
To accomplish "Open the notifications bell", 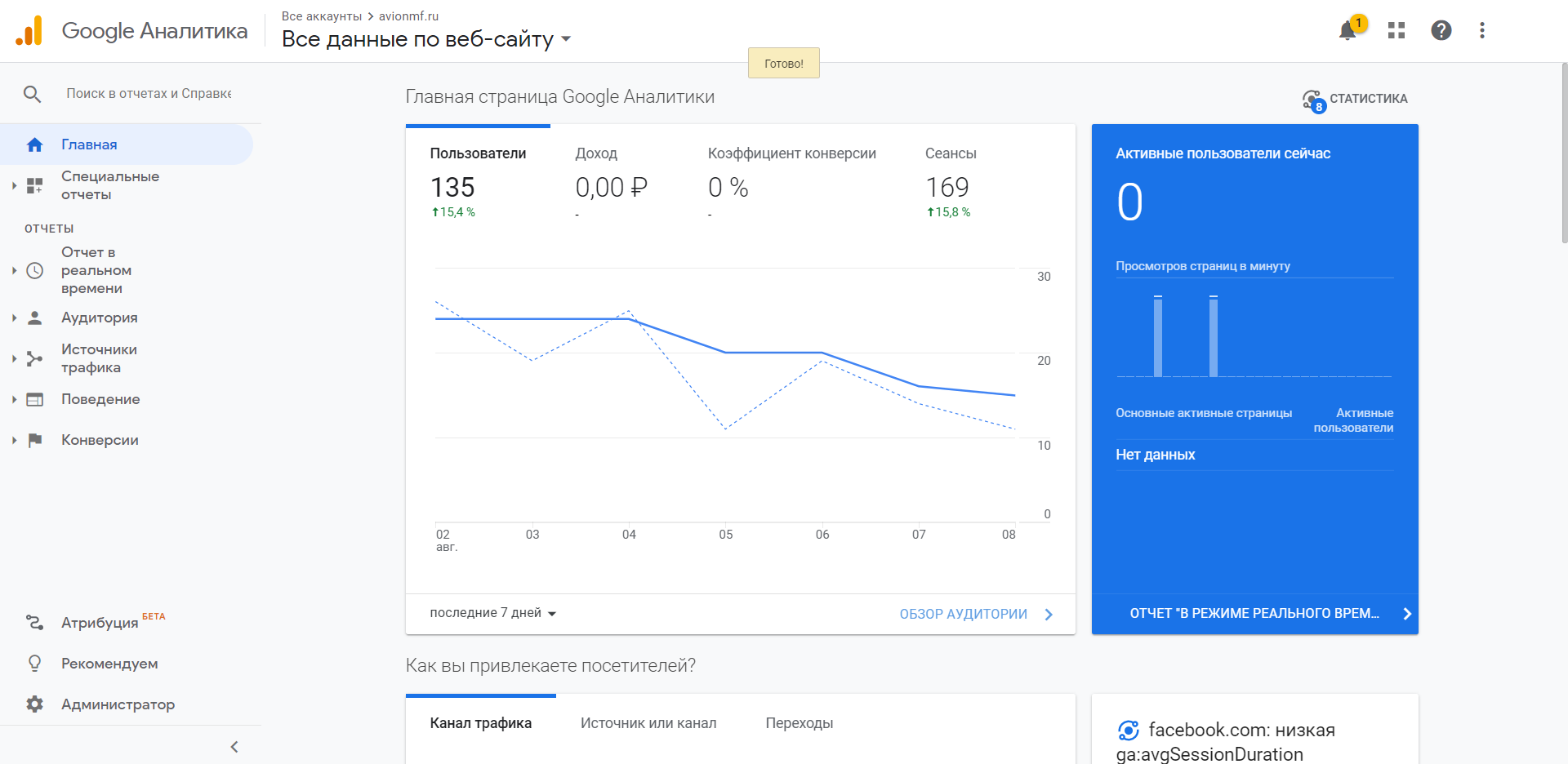I will point(1347,30).
